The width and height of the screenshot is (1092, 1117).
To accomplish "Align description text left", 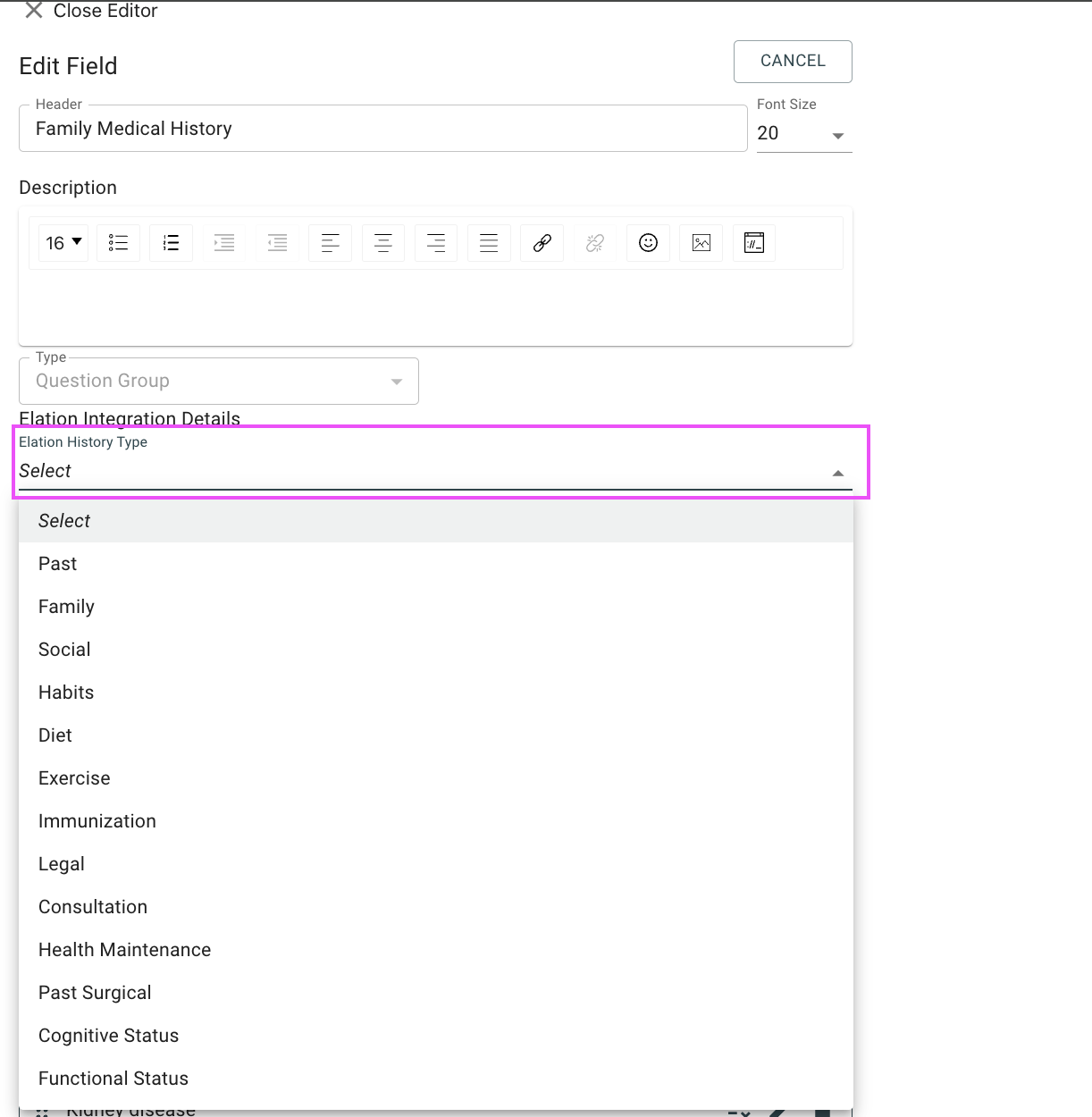I will click(x=330, y=243).
